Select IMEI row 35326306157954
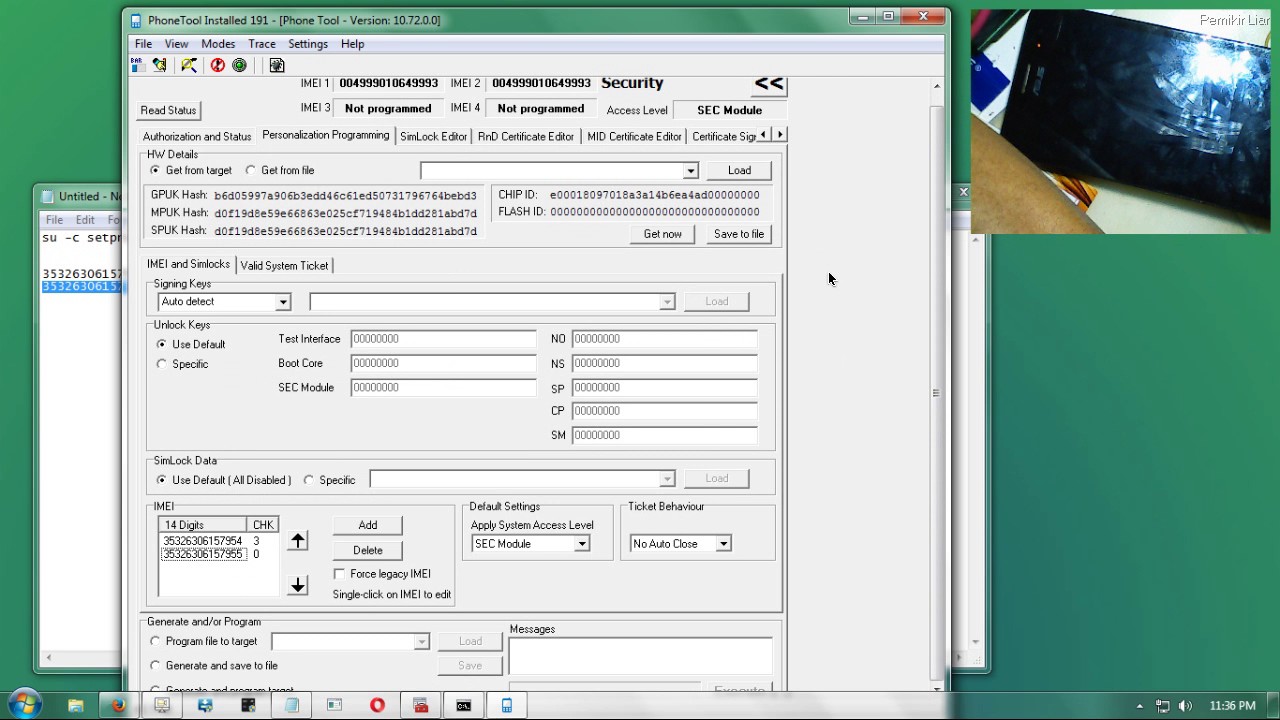This screenshot has height=720, width=1280. pyautogui.click(x=203, y=541)
